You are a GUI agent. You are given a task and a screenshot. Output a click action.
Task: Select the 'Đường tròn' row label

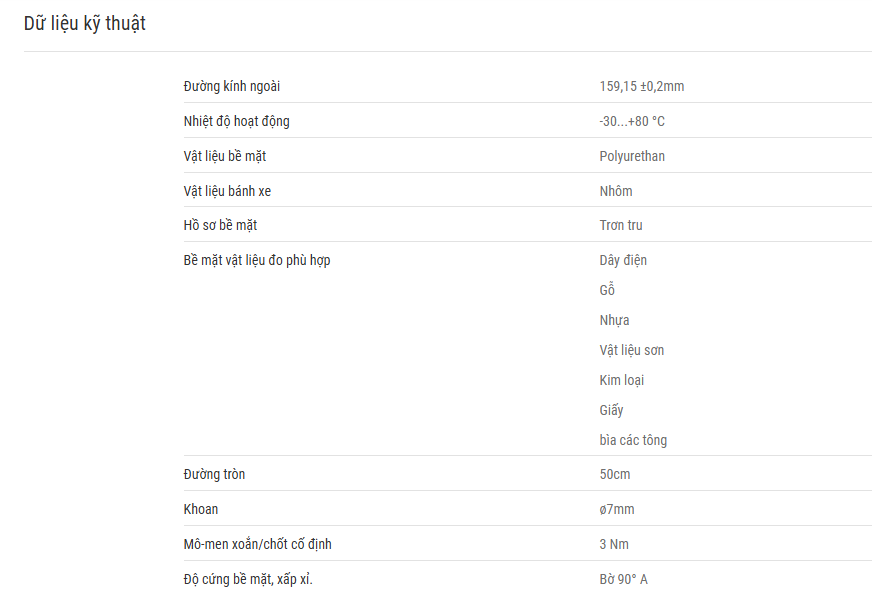point(214,474)
